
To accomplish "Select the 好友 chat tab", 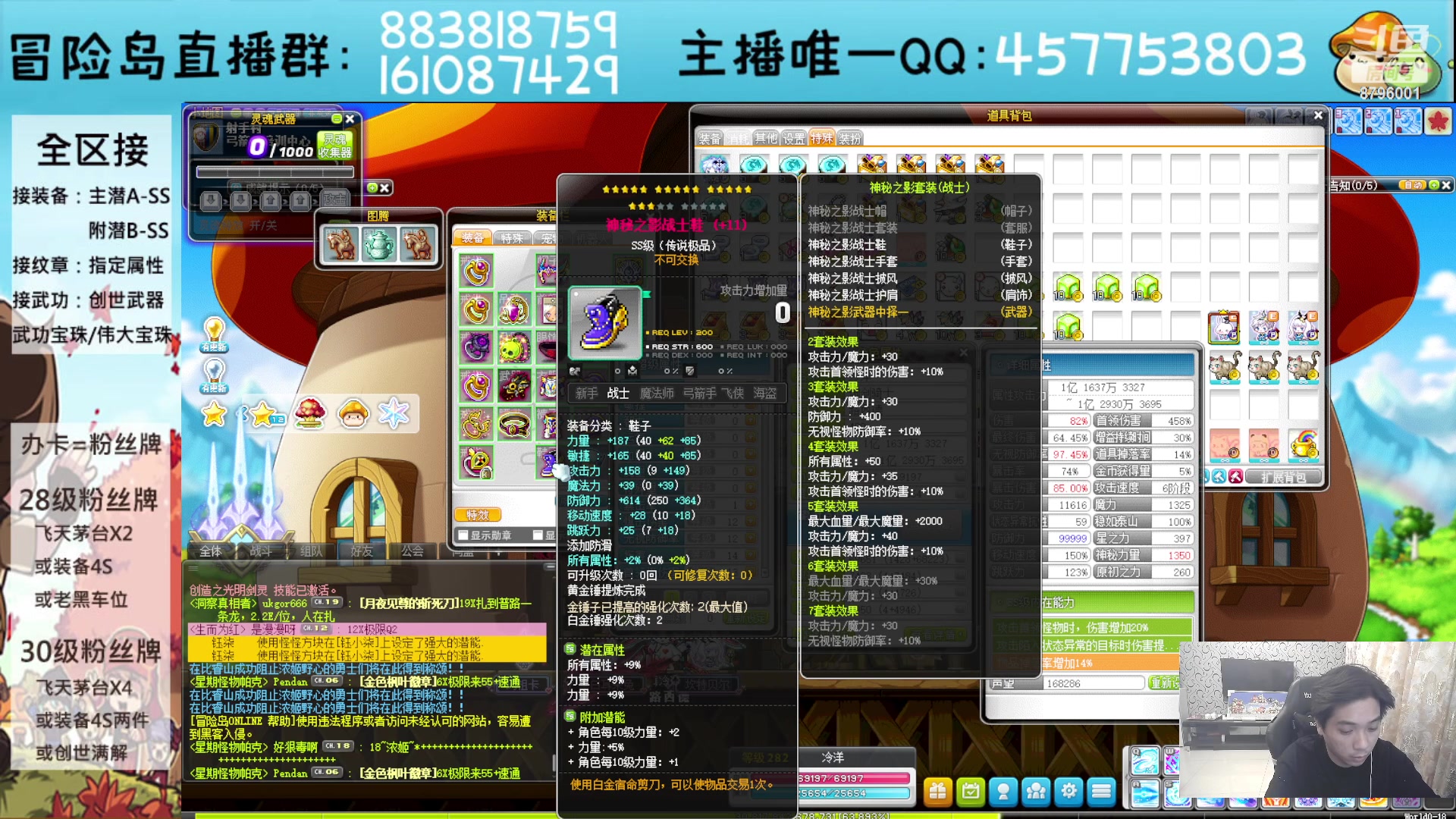I will (362, 551).
